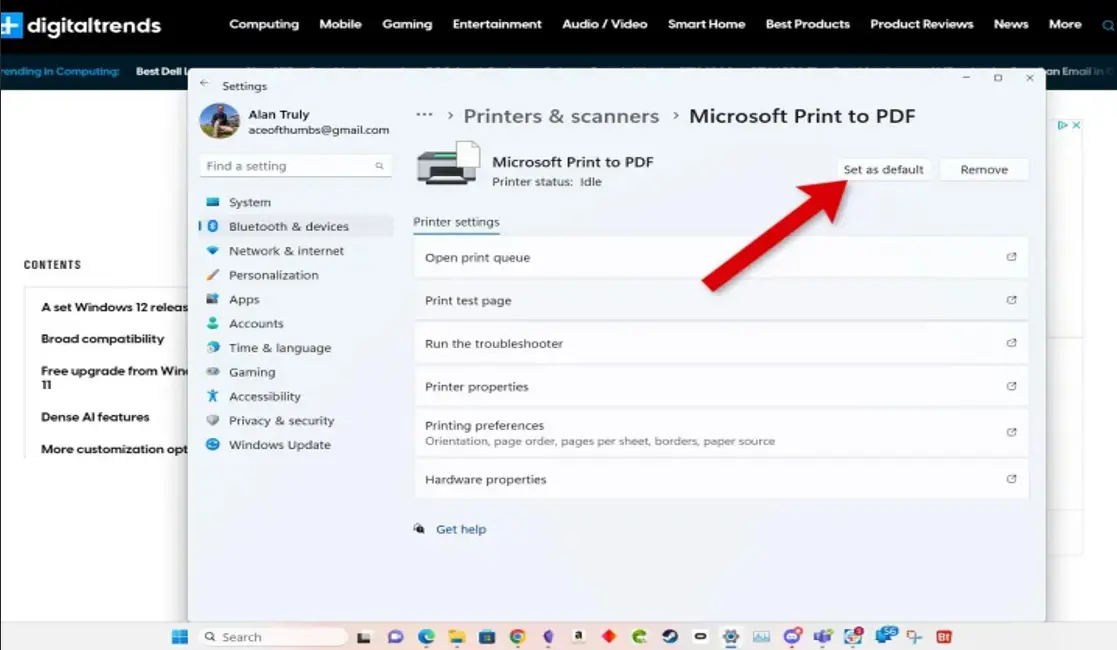Open the Entertainment section
The image size is (1117, 650).
tap(497, 24)
